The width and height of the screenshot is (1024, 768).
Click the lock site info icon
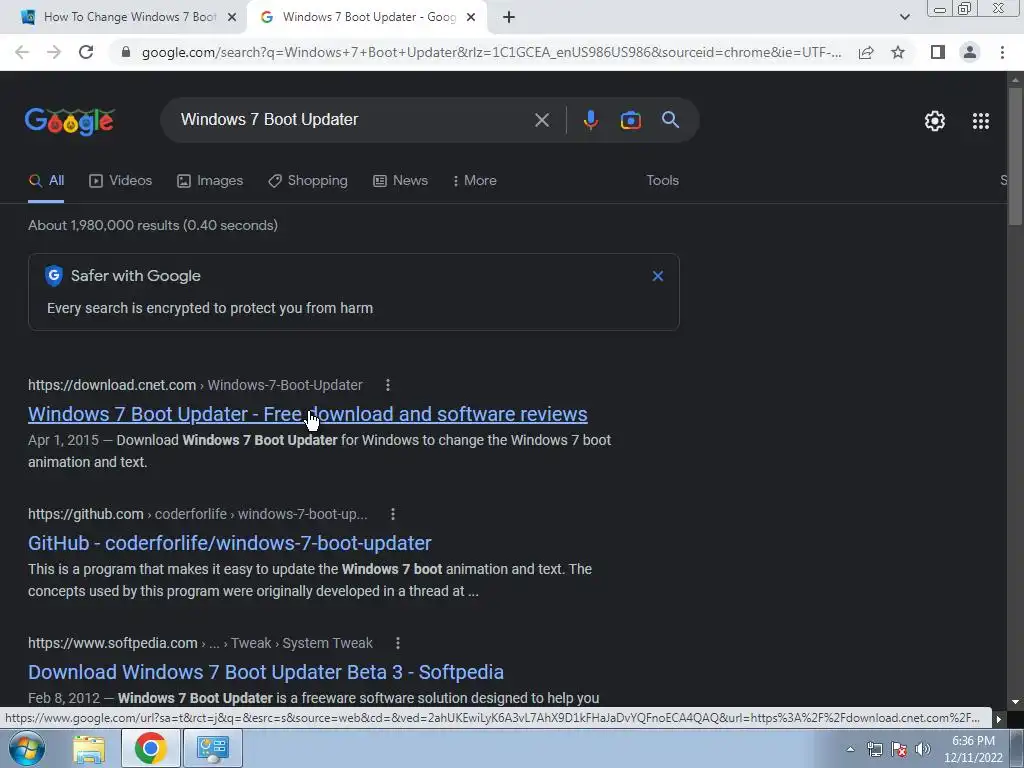[126, 52]
